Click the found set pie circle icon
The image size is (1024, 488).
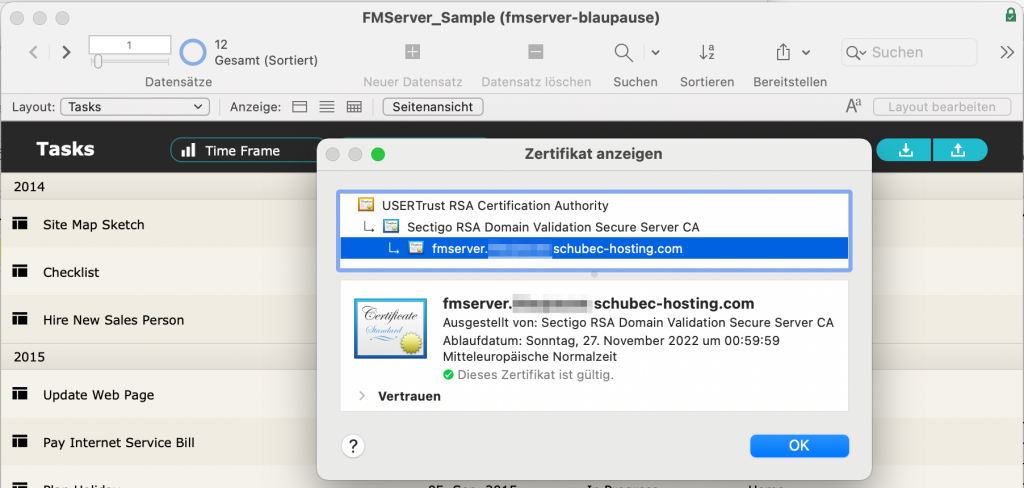tap(193, 52)
